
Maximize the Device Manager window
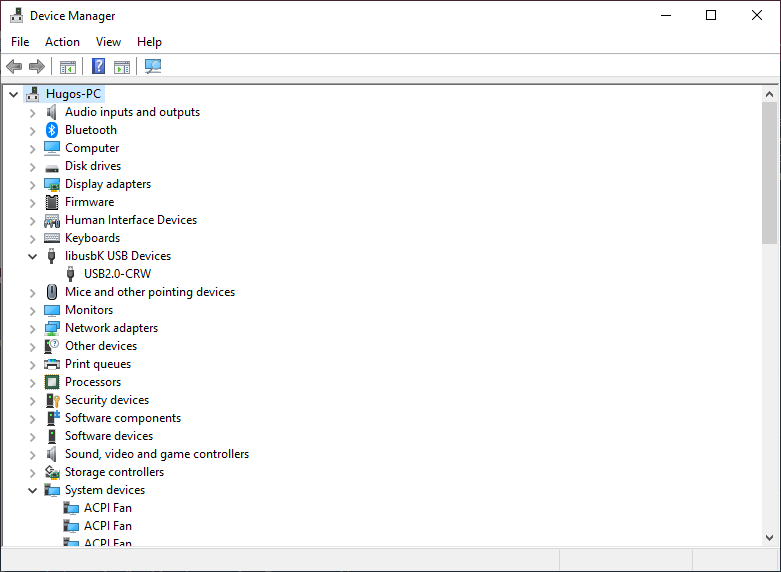[x=711, y=15]
